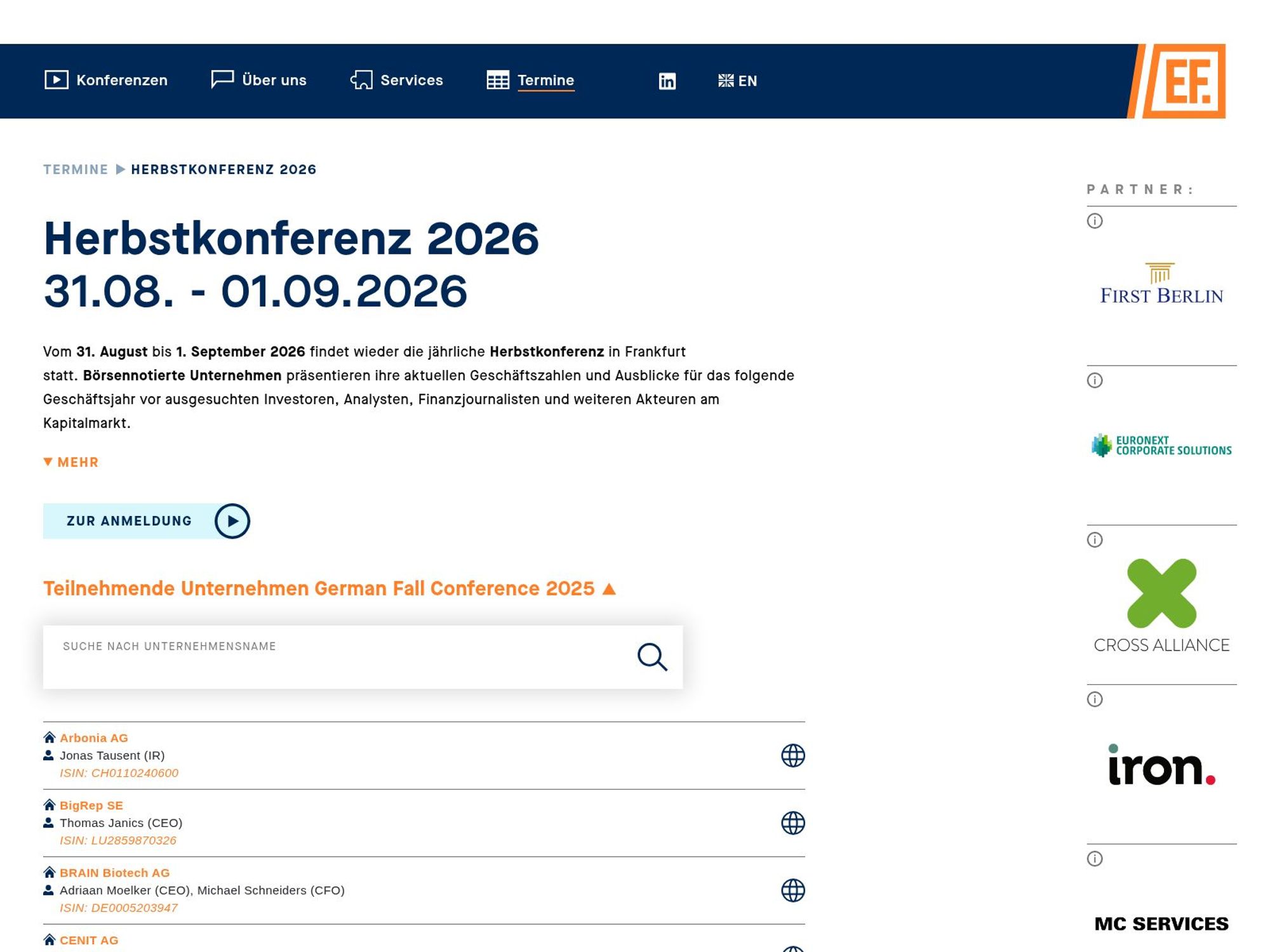Expand the MEHR section
The height and width of the screenshot is (952, 1270).
pyautogui.click(x=70, y=462)
